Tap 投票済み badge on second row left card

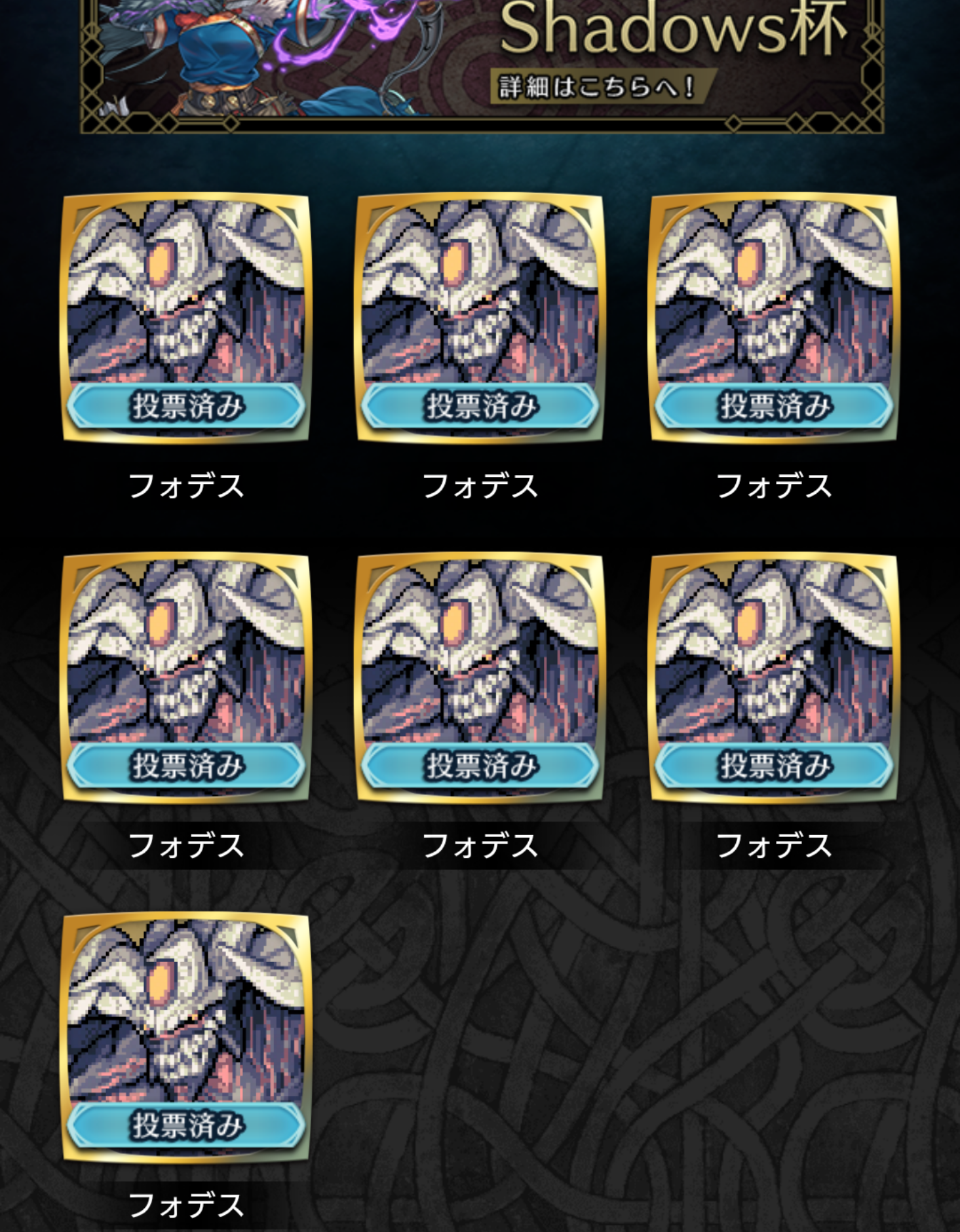[x=186, y=765]
